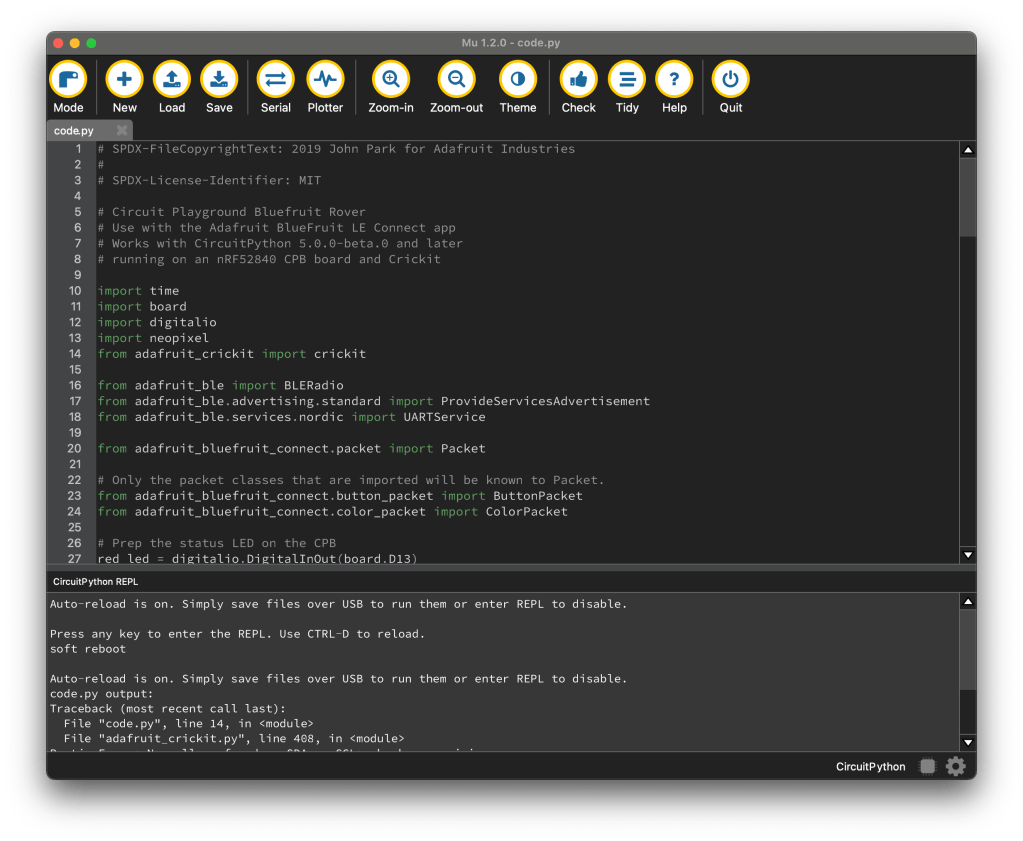Run Check on the code

coord(578,80)
